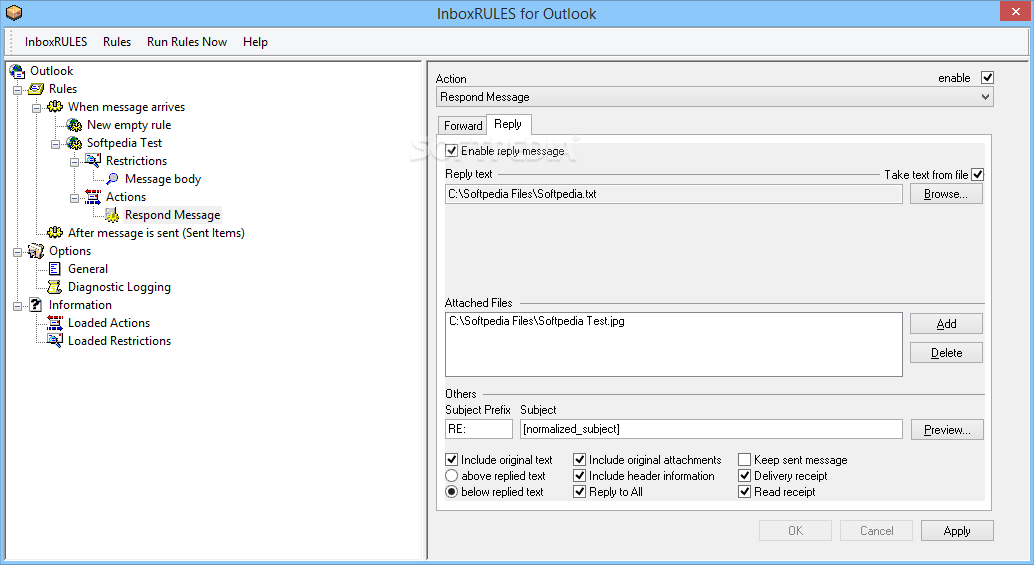1034x565 pixels.
Task: Toggle the action enable checkbox
Action: [x=987, y=78]
